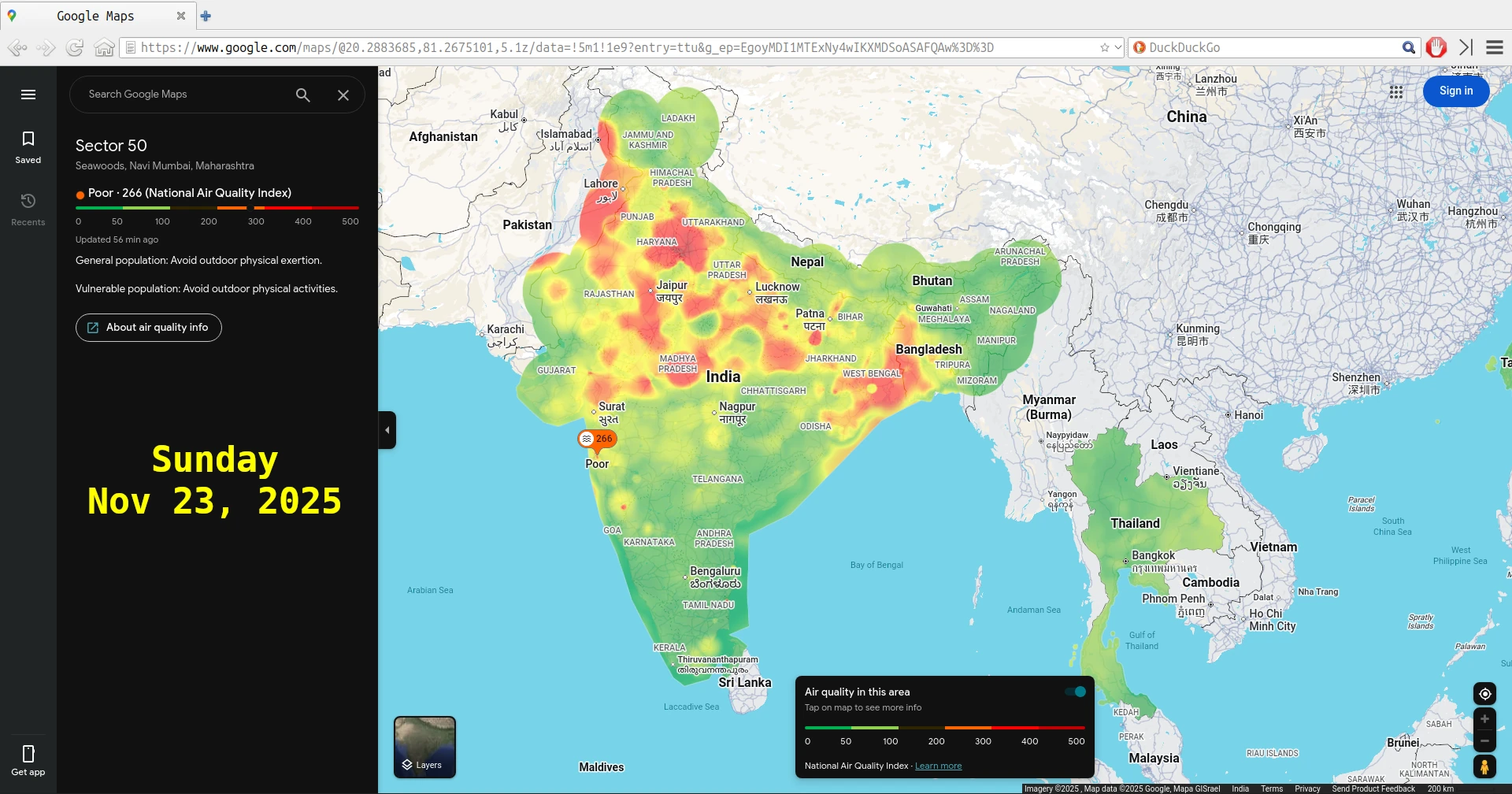This screenshot has width=1512, height=794.
Task: Click the 266 air quality map marker
Action: [x=598, y=440]
